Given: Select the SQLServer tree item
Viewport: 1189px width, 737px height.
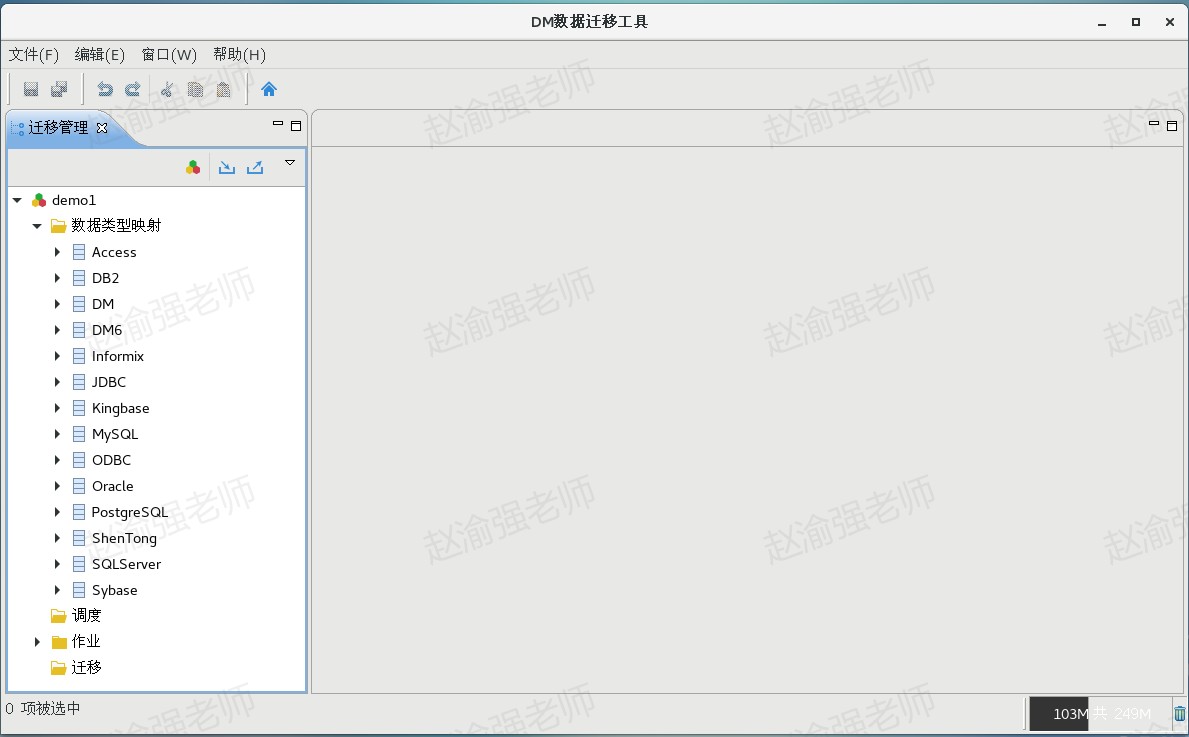Looking at the screenshot, I should click(x=126, y=564).
